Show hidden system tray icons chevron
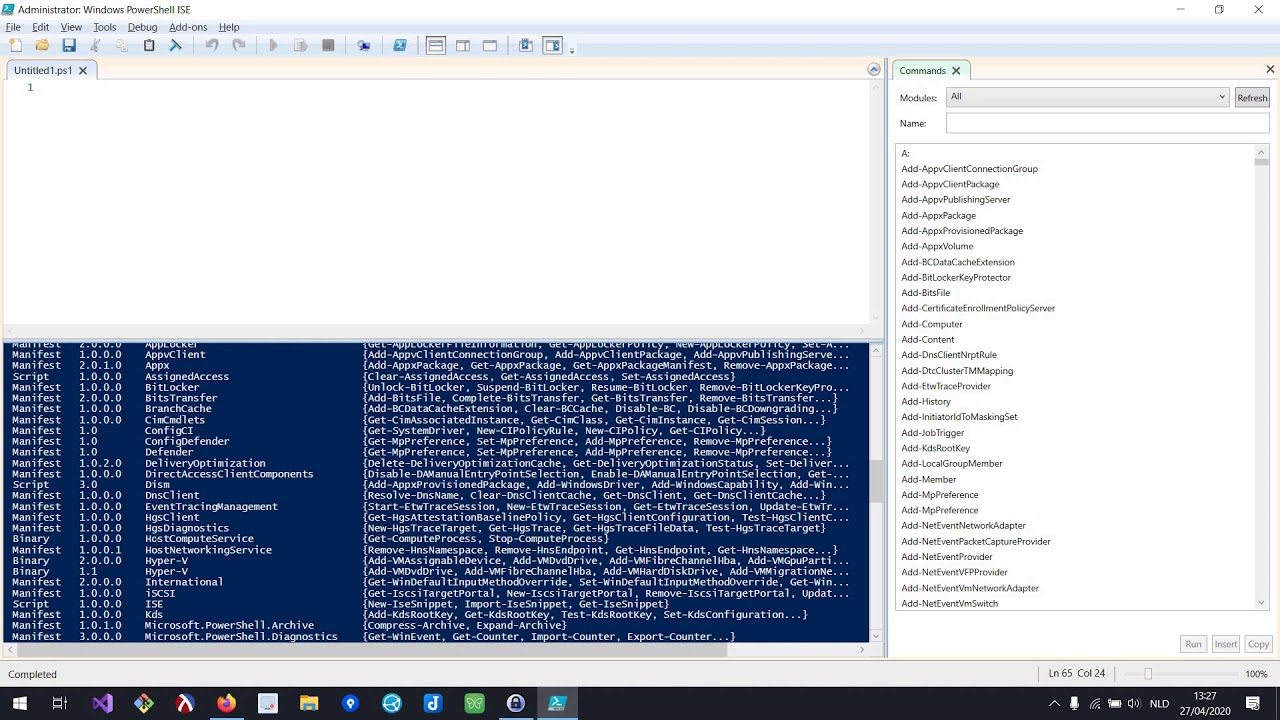 pyautogui.click(x=1054, y=703)
